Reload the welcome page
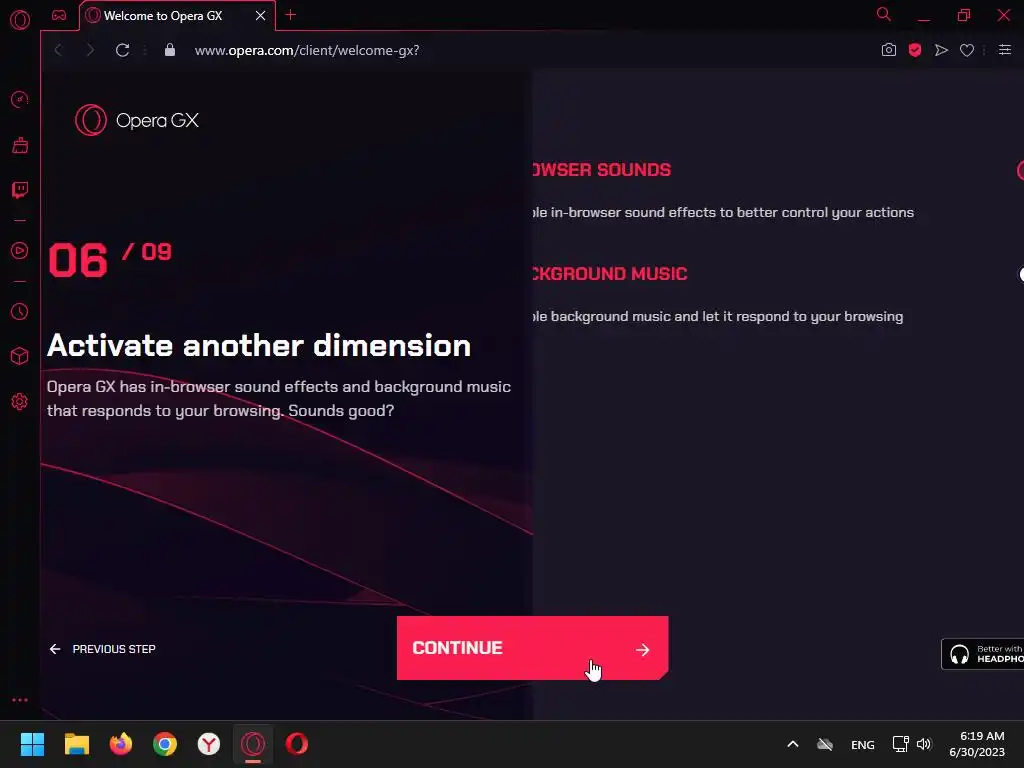Image resolution: width=1024 pixels, height=768 pixels. point(122,50)
